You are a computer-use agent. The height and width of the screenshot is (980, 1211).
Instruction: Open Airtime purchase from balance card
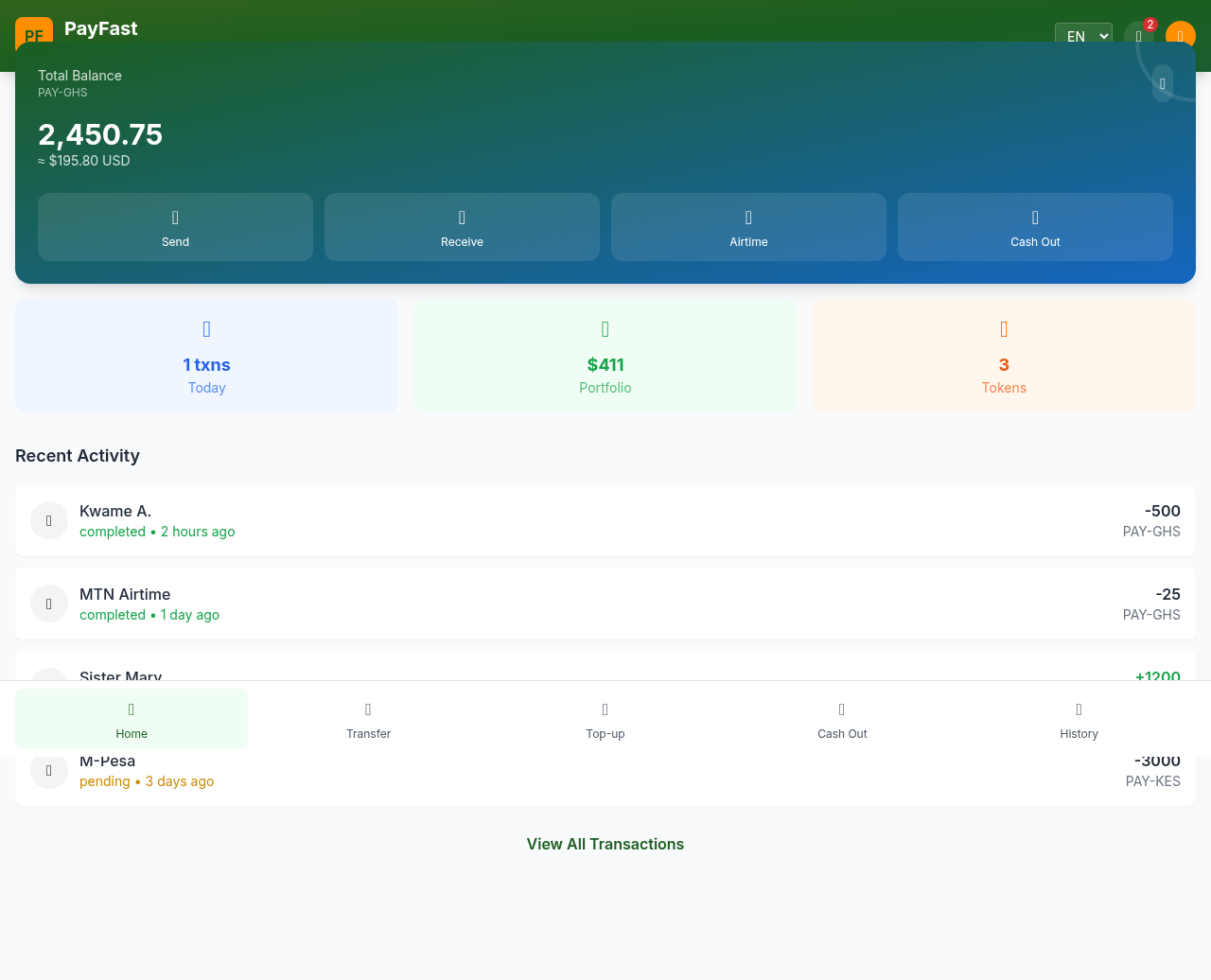[x=748, y=219]
